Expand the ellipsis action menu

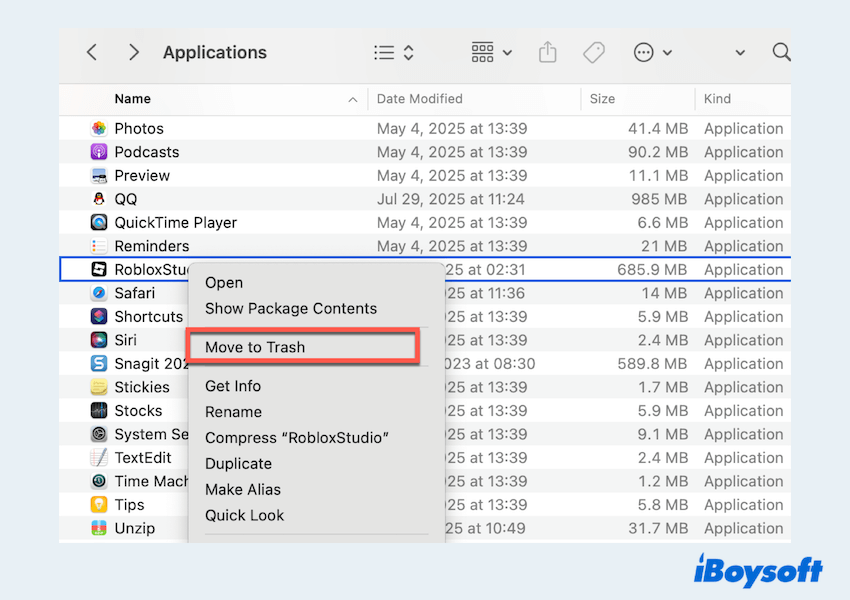653,53
